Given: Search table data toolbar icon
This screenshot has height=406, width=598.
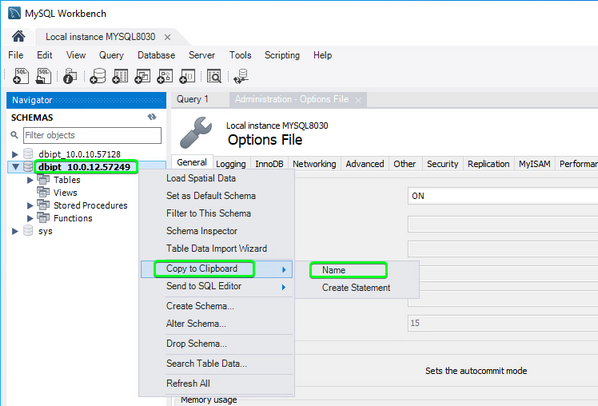Looking at the screenshot, I should [x=214, y=76].
